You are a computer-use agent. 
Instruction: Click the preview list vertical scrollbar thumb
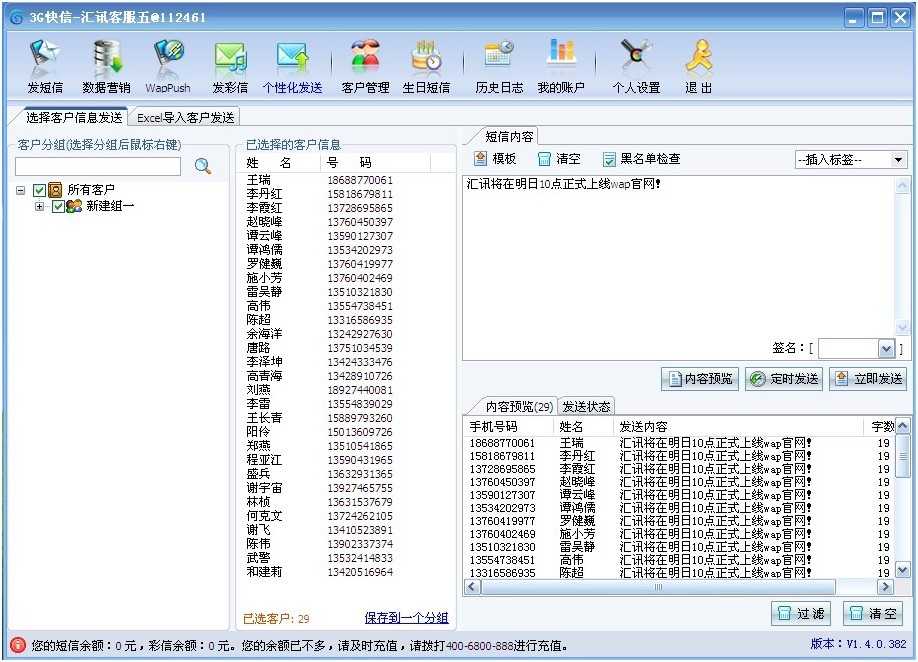click(903, 456)
